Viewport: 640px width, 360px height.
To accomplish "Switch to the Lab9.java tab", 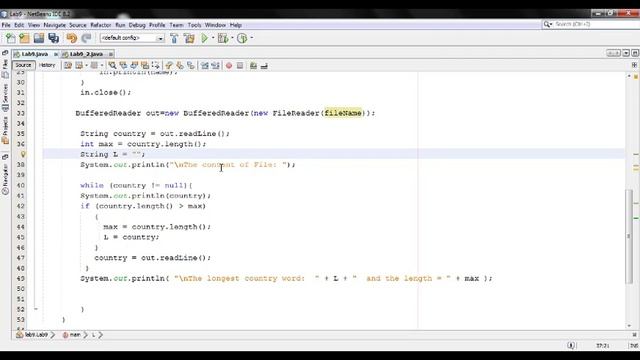I will pyautogui.click(x=35, y=54).
